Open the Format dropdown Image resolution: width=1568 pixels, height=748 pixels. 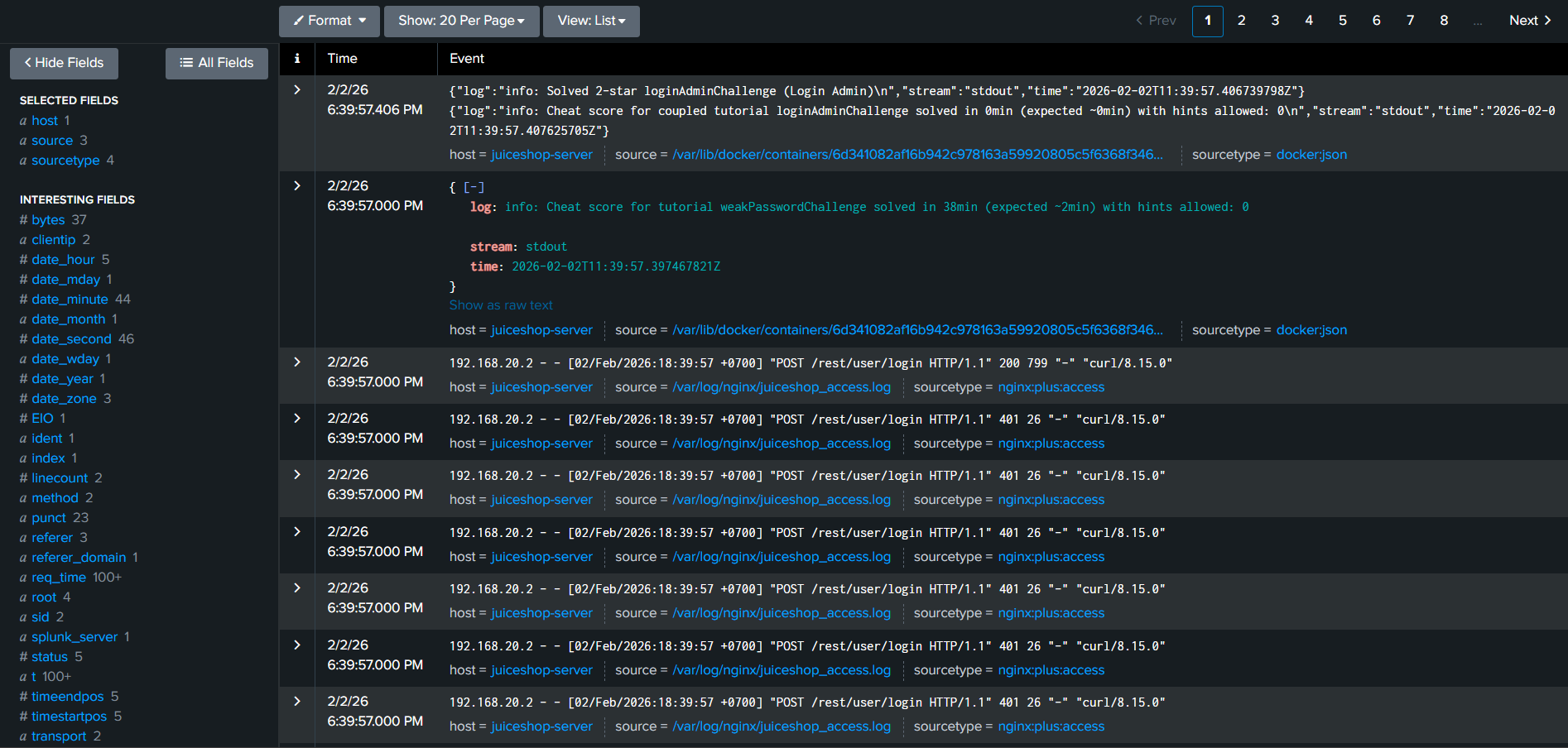click(x=329, y=21)
